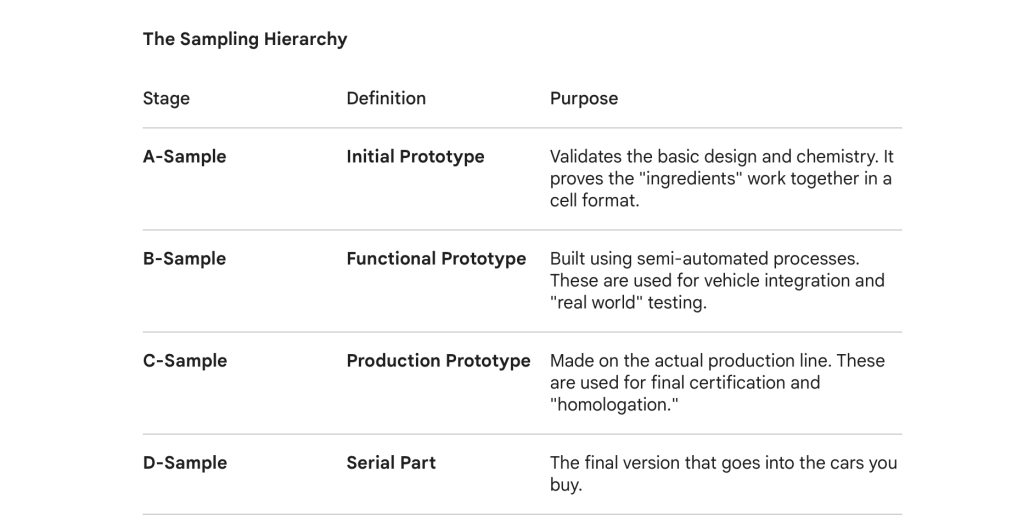Viewport: 1023px width, 528px height.
Task: Click the quoted word "homologation"
Action: [609, 404]
